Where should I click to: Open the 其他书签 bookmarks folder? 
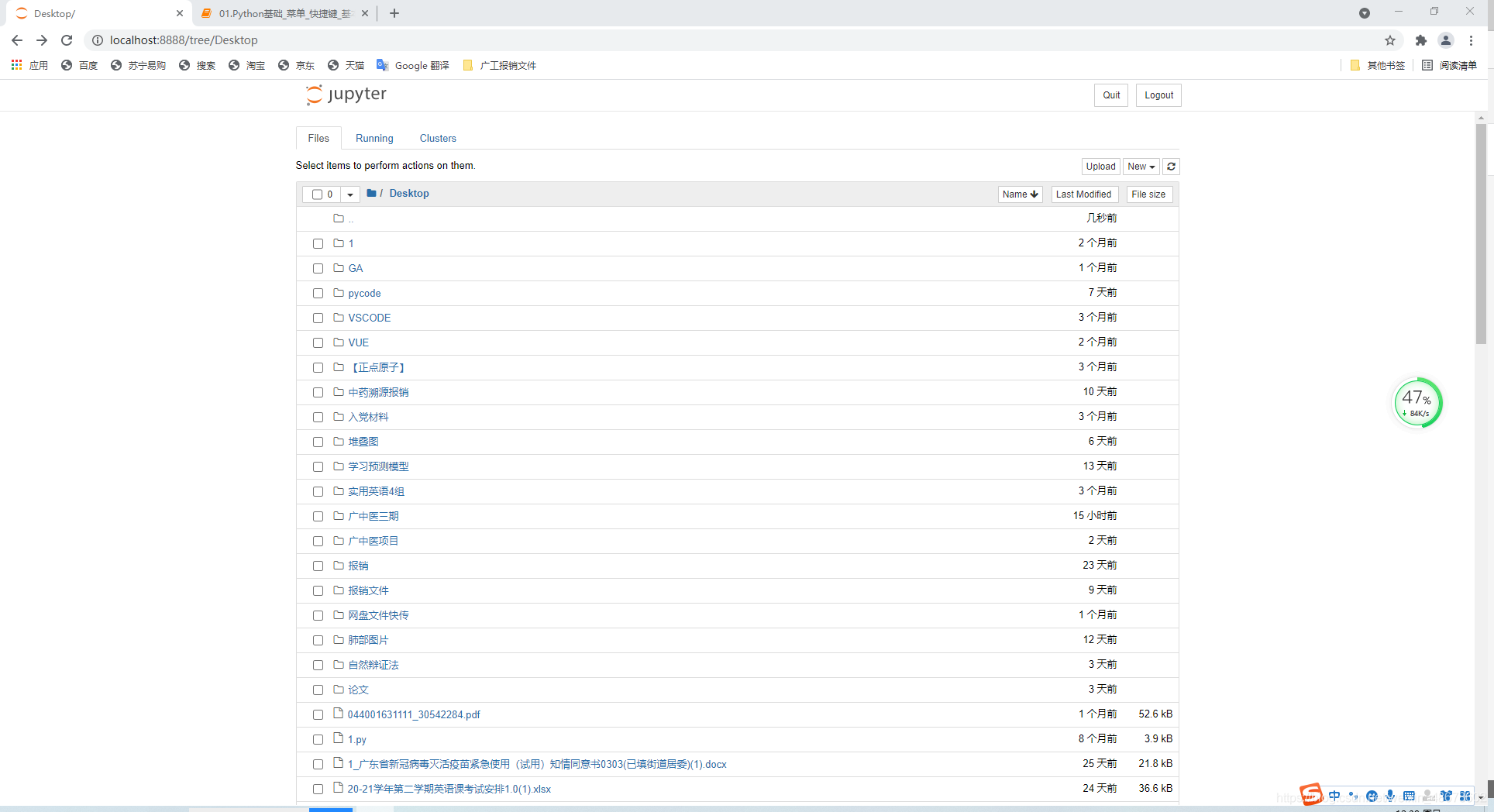pyautogui.click(x=1378, y=65)
